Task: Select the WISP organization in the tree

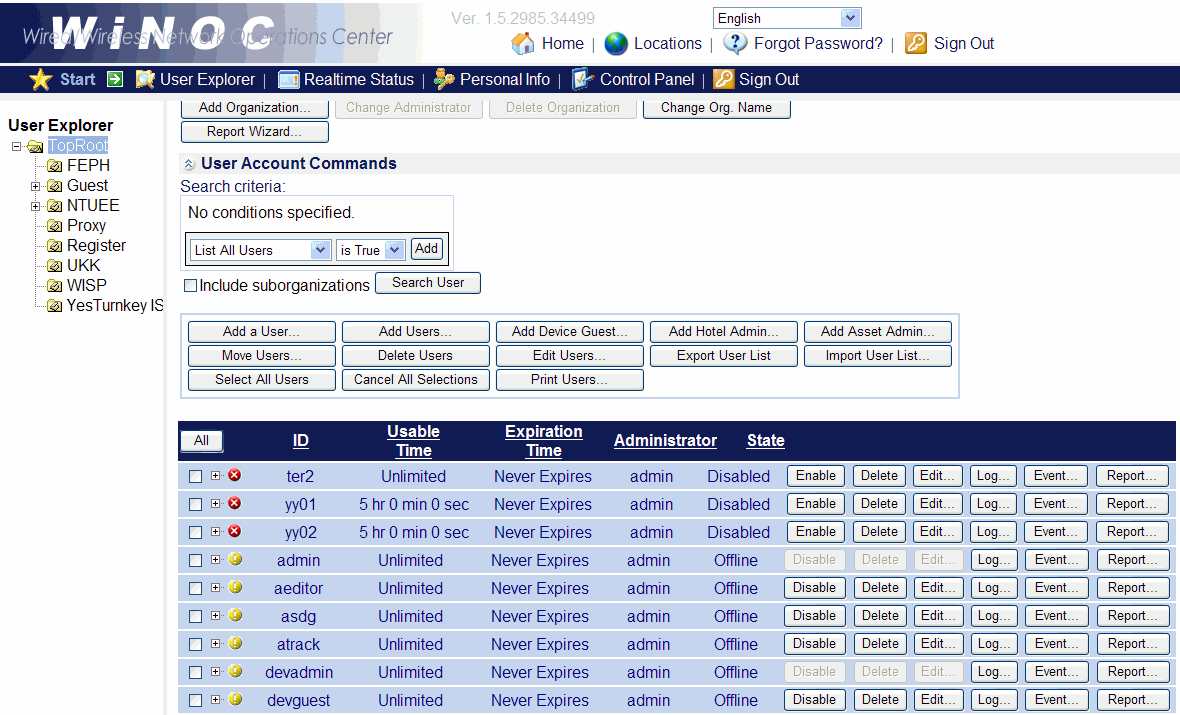Action: [86, 285]
